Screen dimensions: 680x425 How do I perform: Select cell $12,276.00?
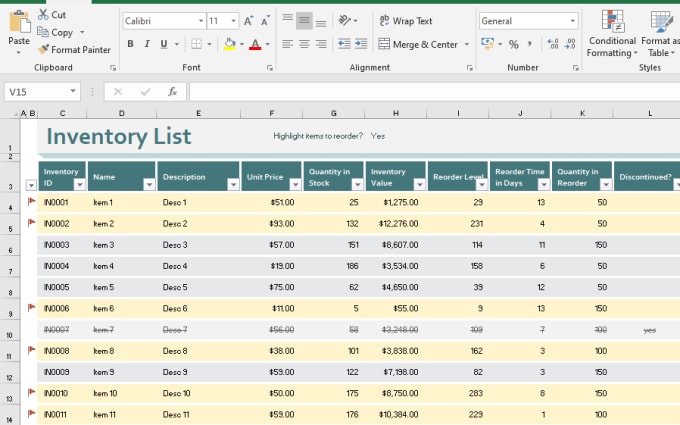(398, 224)
